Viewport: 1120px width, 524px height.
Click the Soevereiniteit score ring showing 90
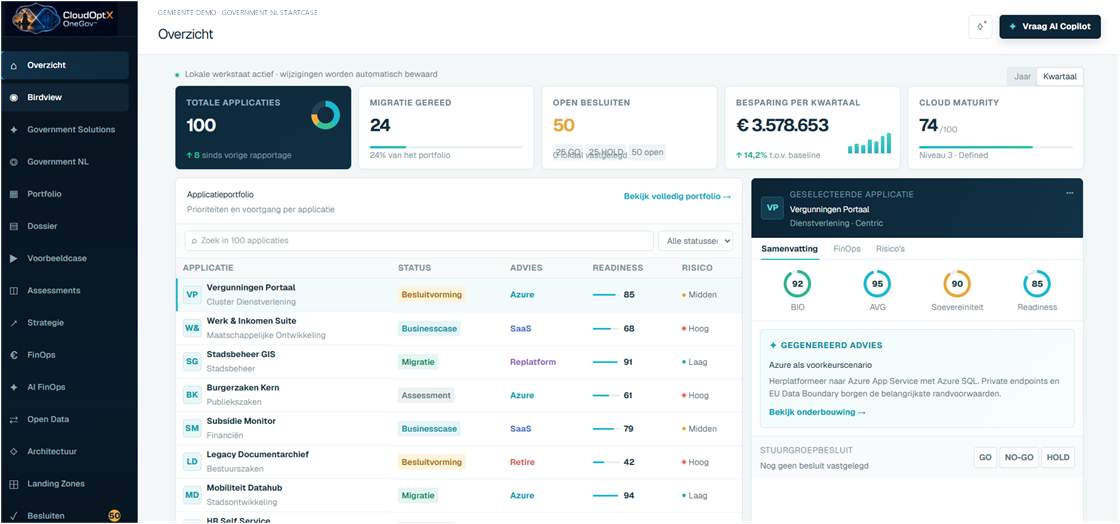pyautogui.click(x=957, y=283)
